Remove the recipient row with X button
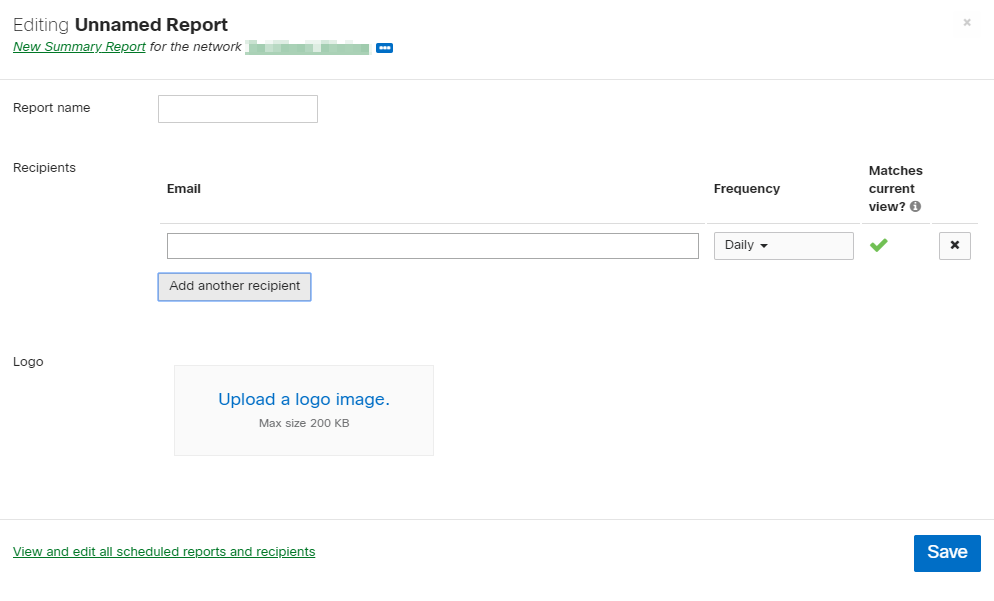 pos(954,246)
